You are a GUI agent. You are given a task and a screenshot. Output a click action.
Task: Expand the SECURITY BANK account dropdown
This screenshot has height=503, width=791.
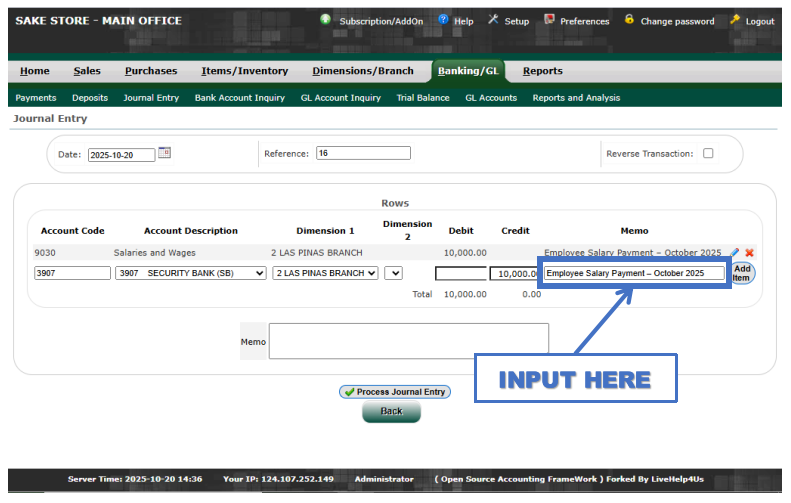tap(190, 273)
